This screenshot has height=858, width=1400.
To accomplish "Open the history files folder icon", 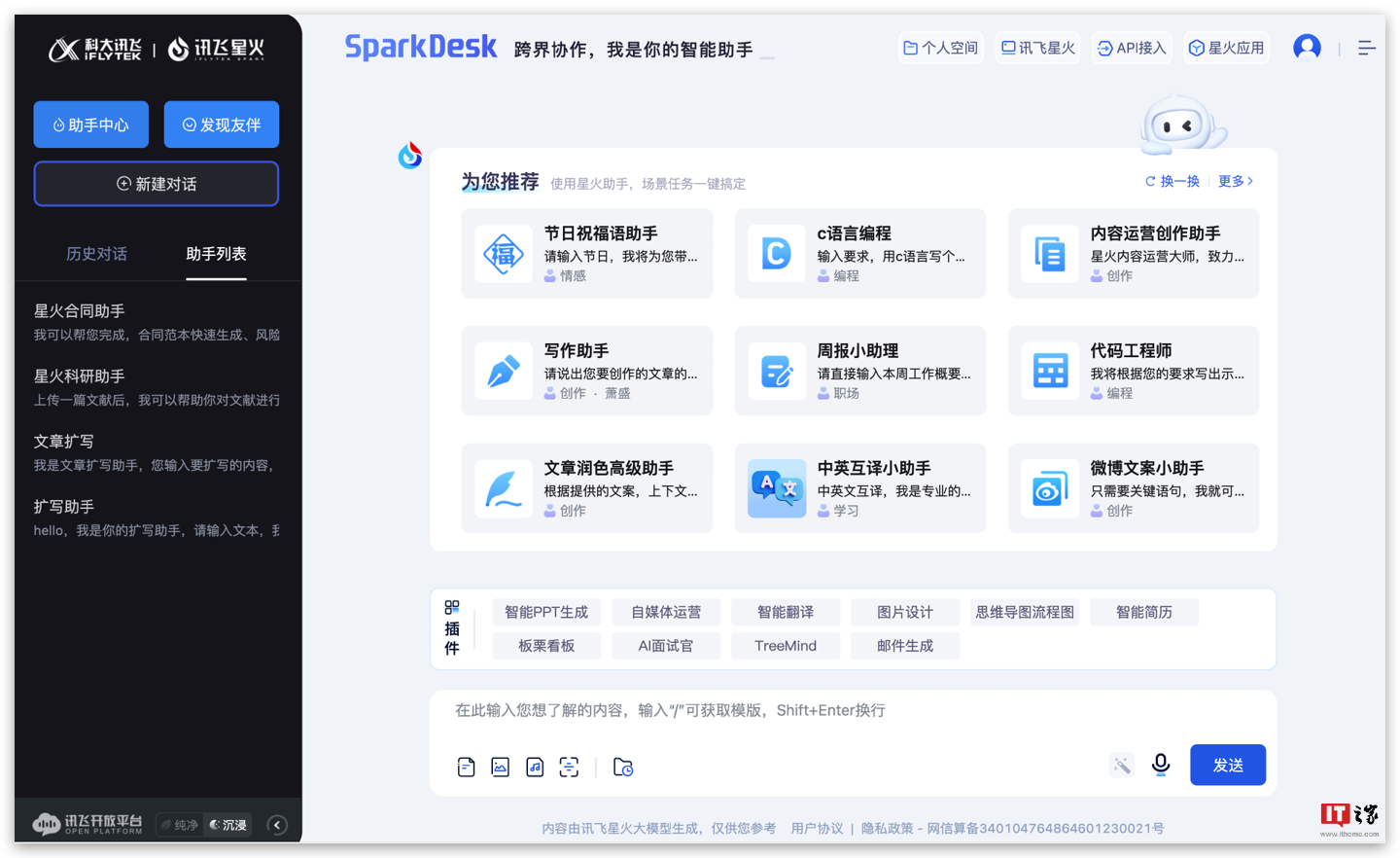I will [x=623, y=768].
